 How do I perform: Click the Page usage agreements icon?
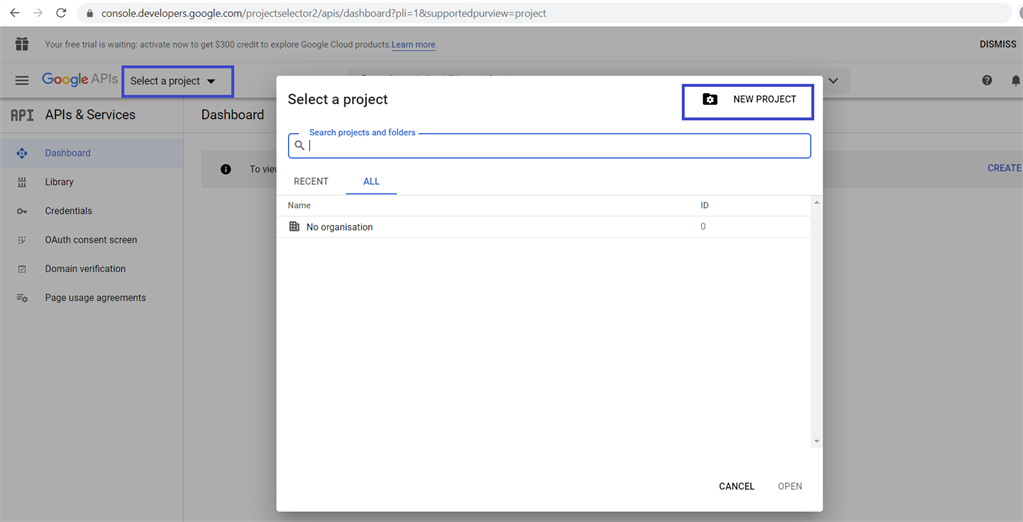(x=22, y=298)
